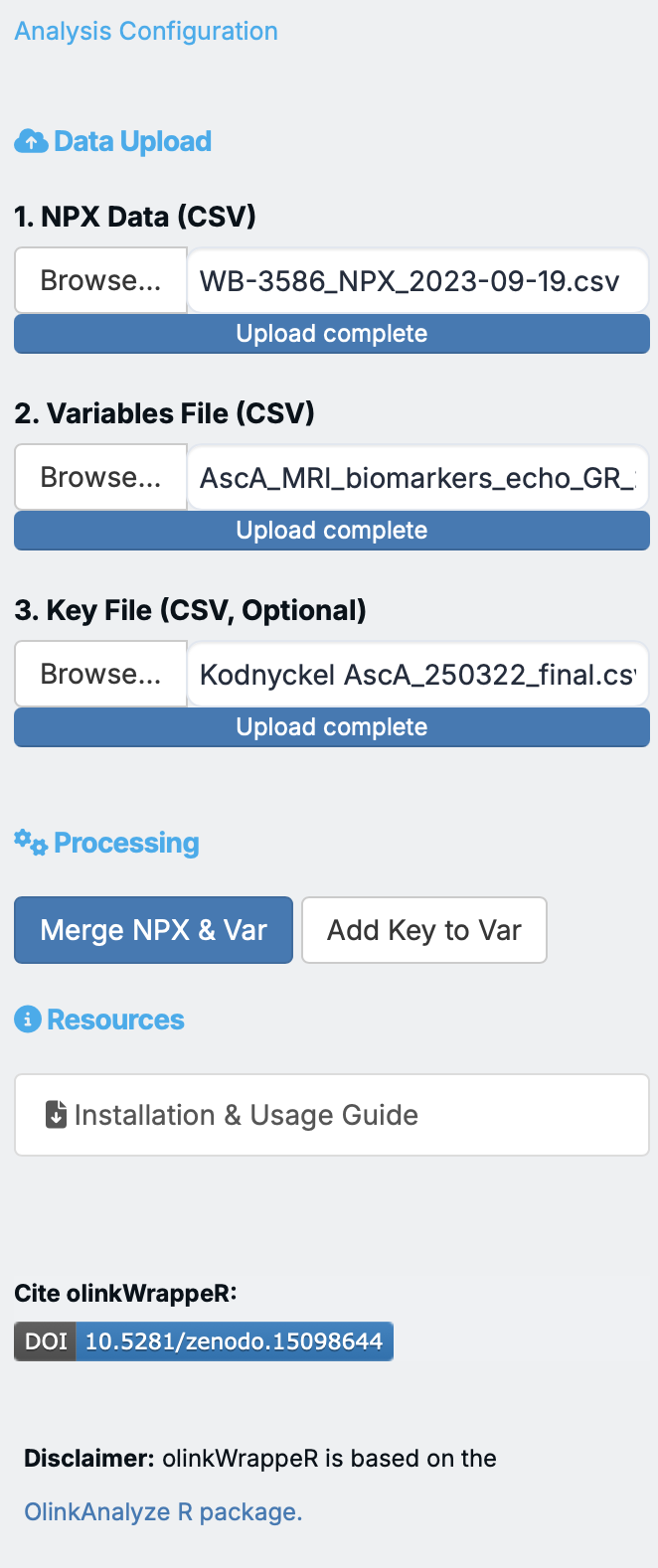Follow the OlinkAnalyze R package link
The image size is (658, 1568).
163,1511
